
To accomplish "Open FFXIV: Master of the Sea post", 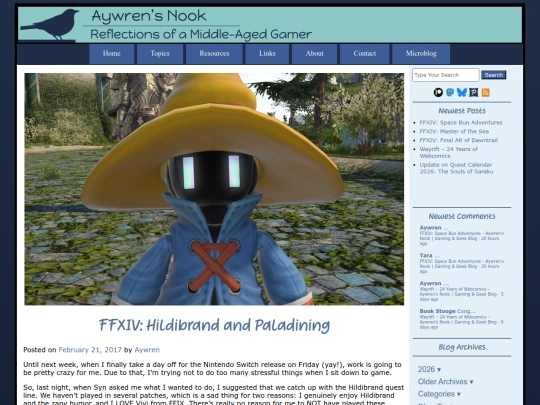I will 454,131.
